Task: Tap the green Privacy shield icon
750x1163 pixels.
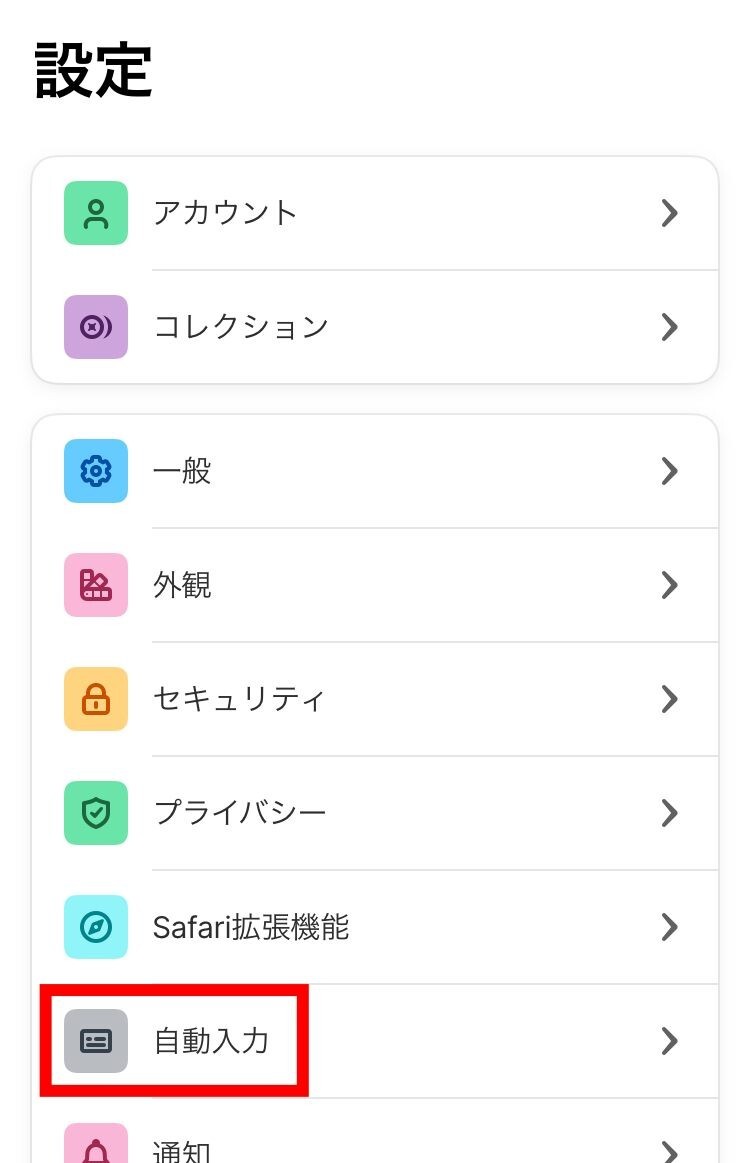Action: pyautogui.click(x=96, y=813)
